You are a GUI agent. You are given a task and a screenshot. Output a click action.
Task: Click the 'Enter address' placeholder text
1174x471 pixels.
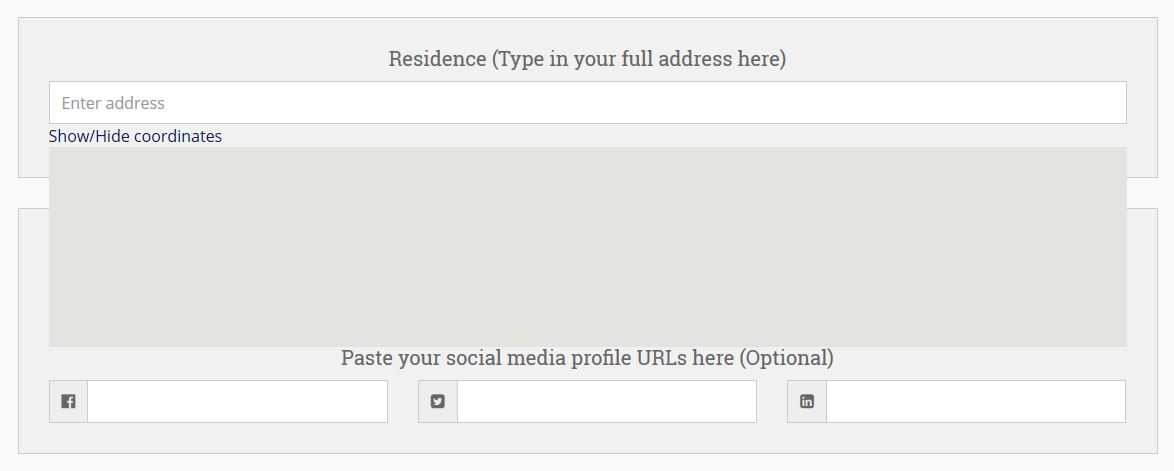tap(113, 103)
